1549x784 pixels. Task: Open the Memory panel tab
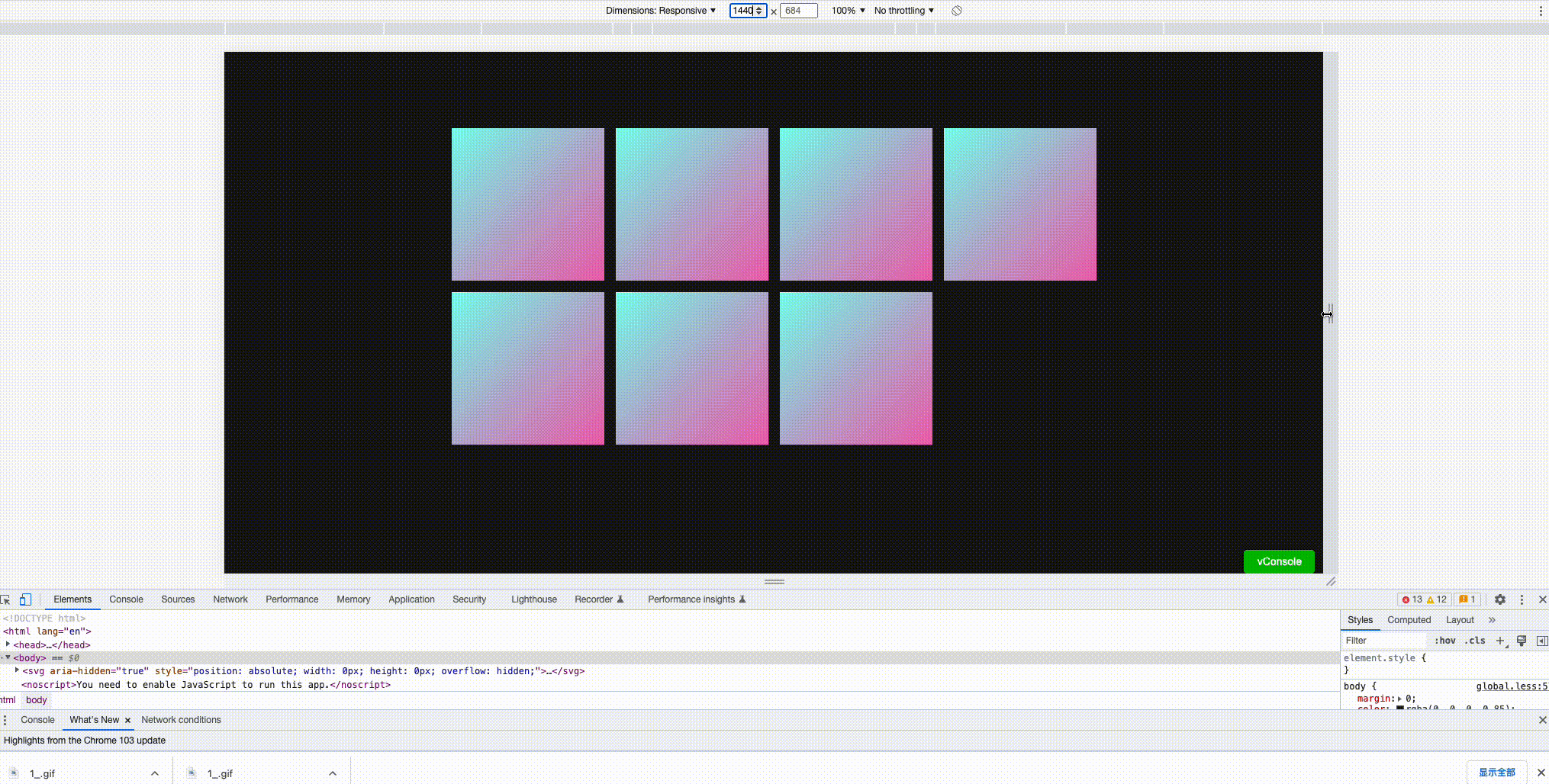point(353,599)
